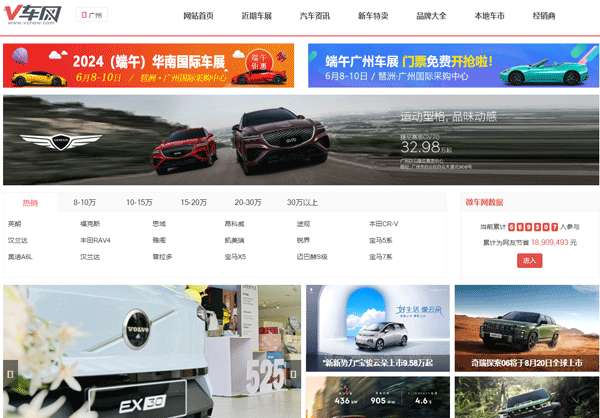Open the 2024 华南国际车展 red banner
The width and height of the screenshot is (600, 418).
pyautogui.click(x=148, y=65)
